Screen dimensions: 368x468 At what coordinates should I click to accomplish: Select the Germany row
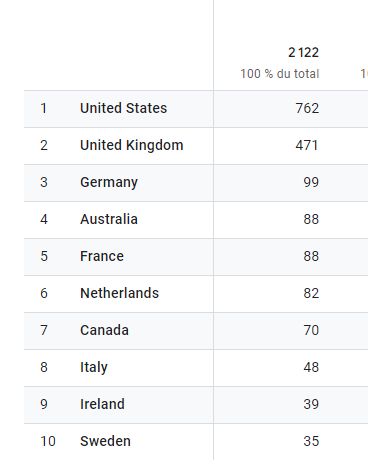196,183
